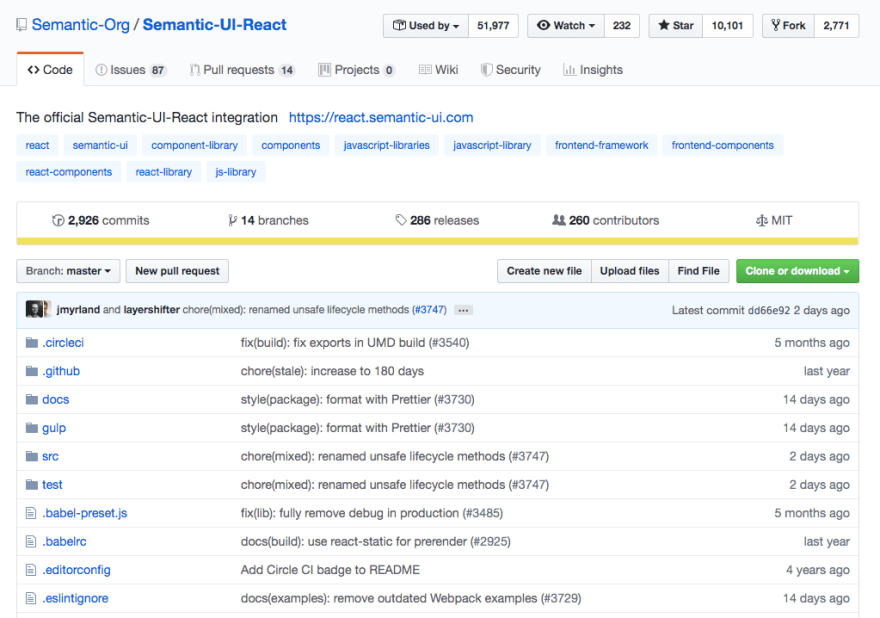The height and width of the screenshot is (618, 880).
Task: Open the test folder
Action: click(x=52, y=485)
